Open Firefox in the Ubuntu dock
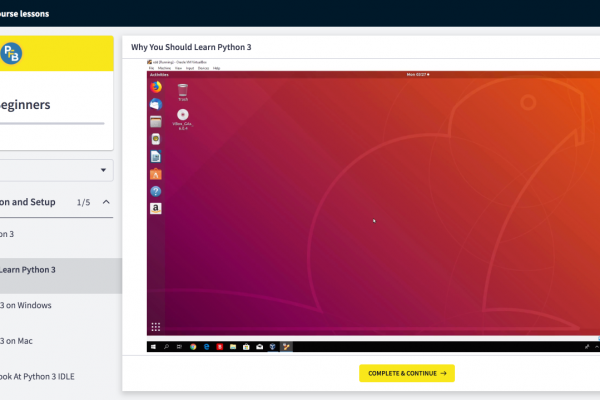The height and width of the screenshot is (400, 600). pyautogui.click(x=156, y=87)
